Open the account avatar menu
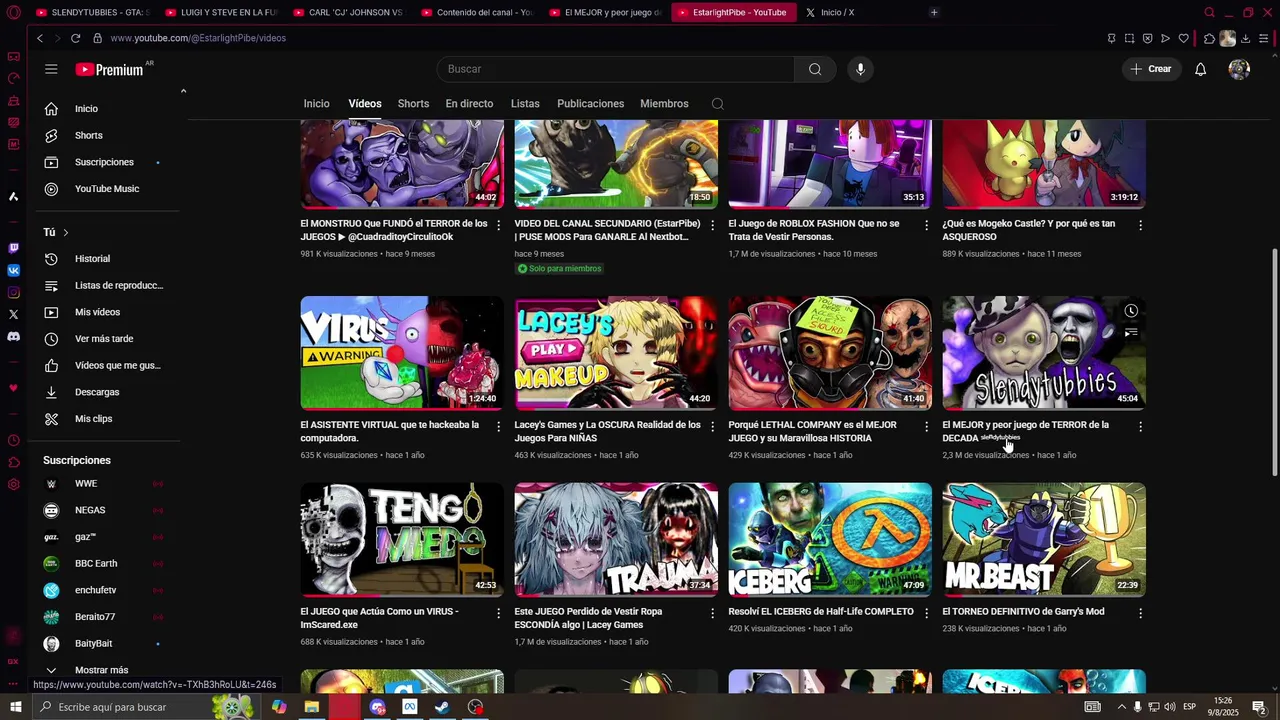The height and width of the screenshot is (720, 1280). tap(1239, 69)
